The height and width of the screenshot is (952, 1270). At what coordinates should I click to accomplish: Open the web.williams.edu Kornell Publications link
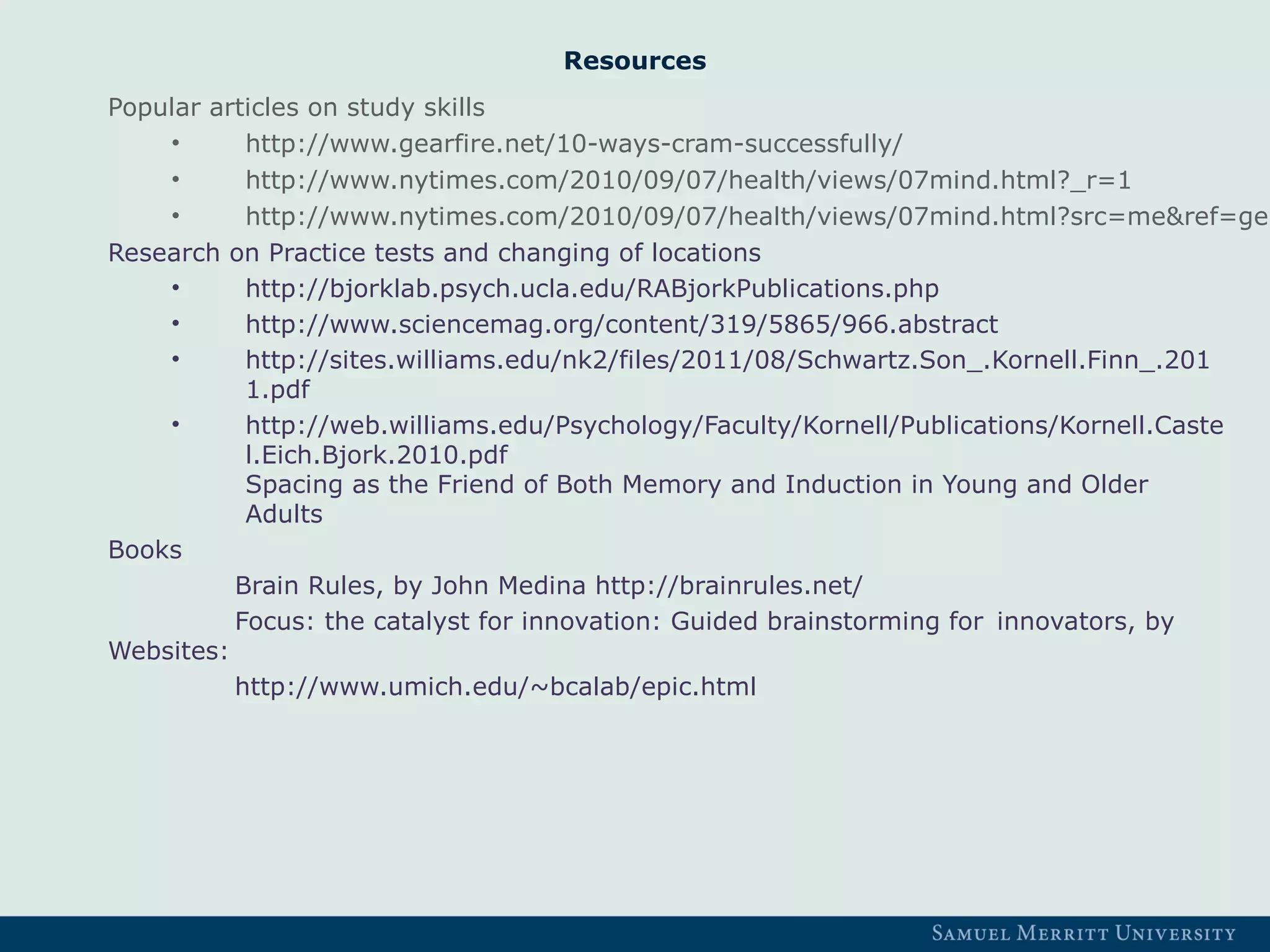tap(734, 440)
